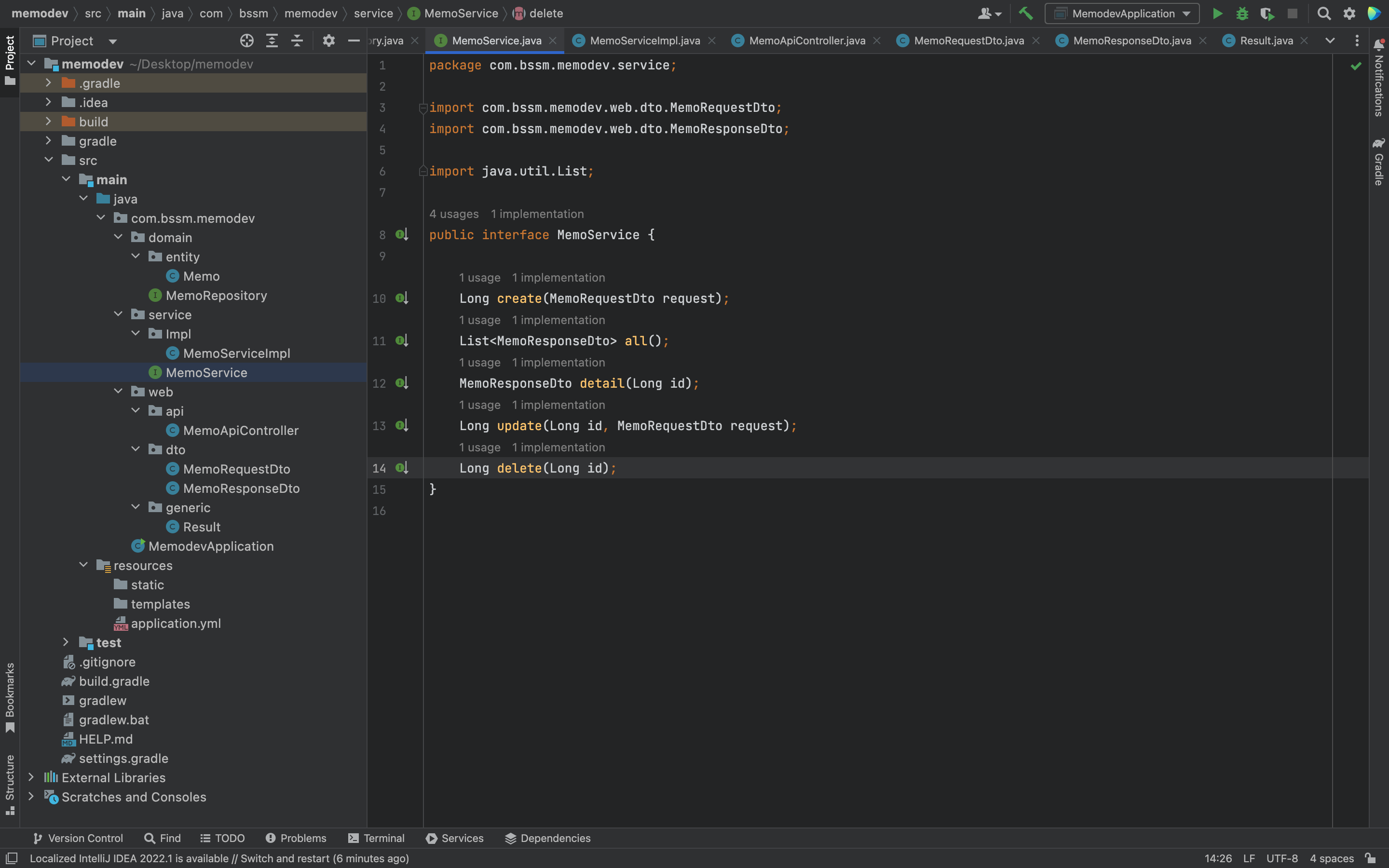Image resolution: width=1389 pixels, height=868 pixels.
Task: Toggle read-only lock icon in status bar
Action: coord(1371,858)
